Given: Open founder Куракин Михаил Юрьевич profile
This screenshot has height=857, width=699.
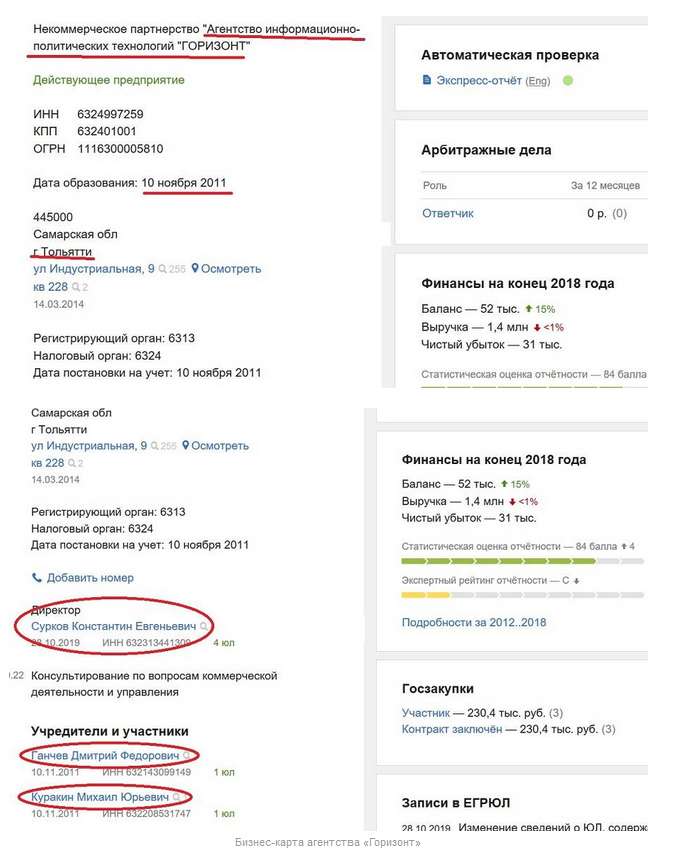Looking at the screenshot, I should (x=100, y=797).
